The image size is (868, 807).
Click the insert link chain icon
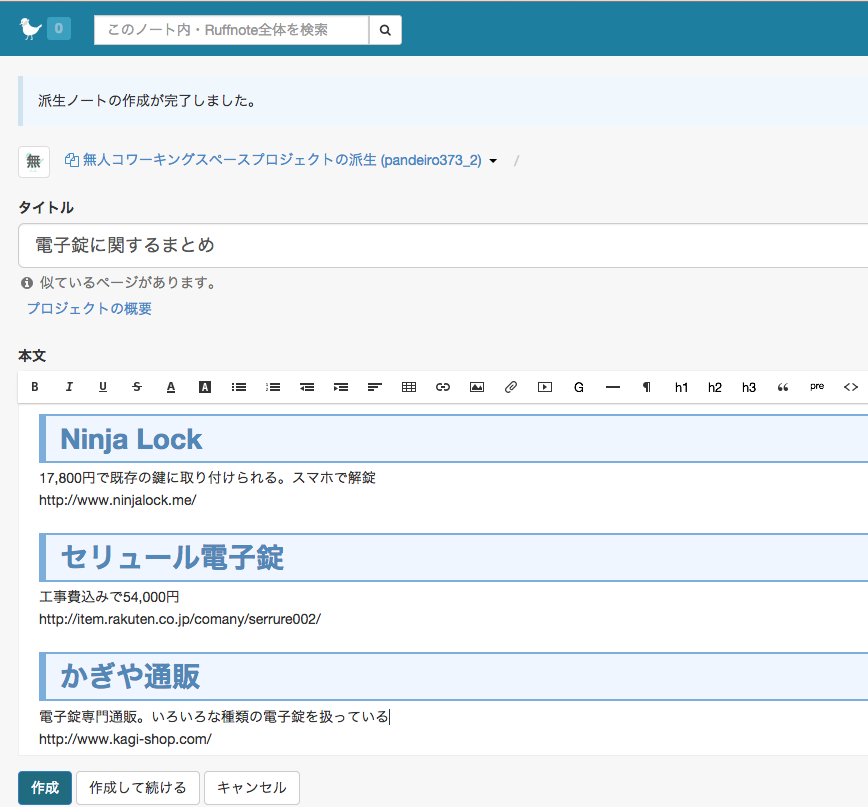[443, 387]
